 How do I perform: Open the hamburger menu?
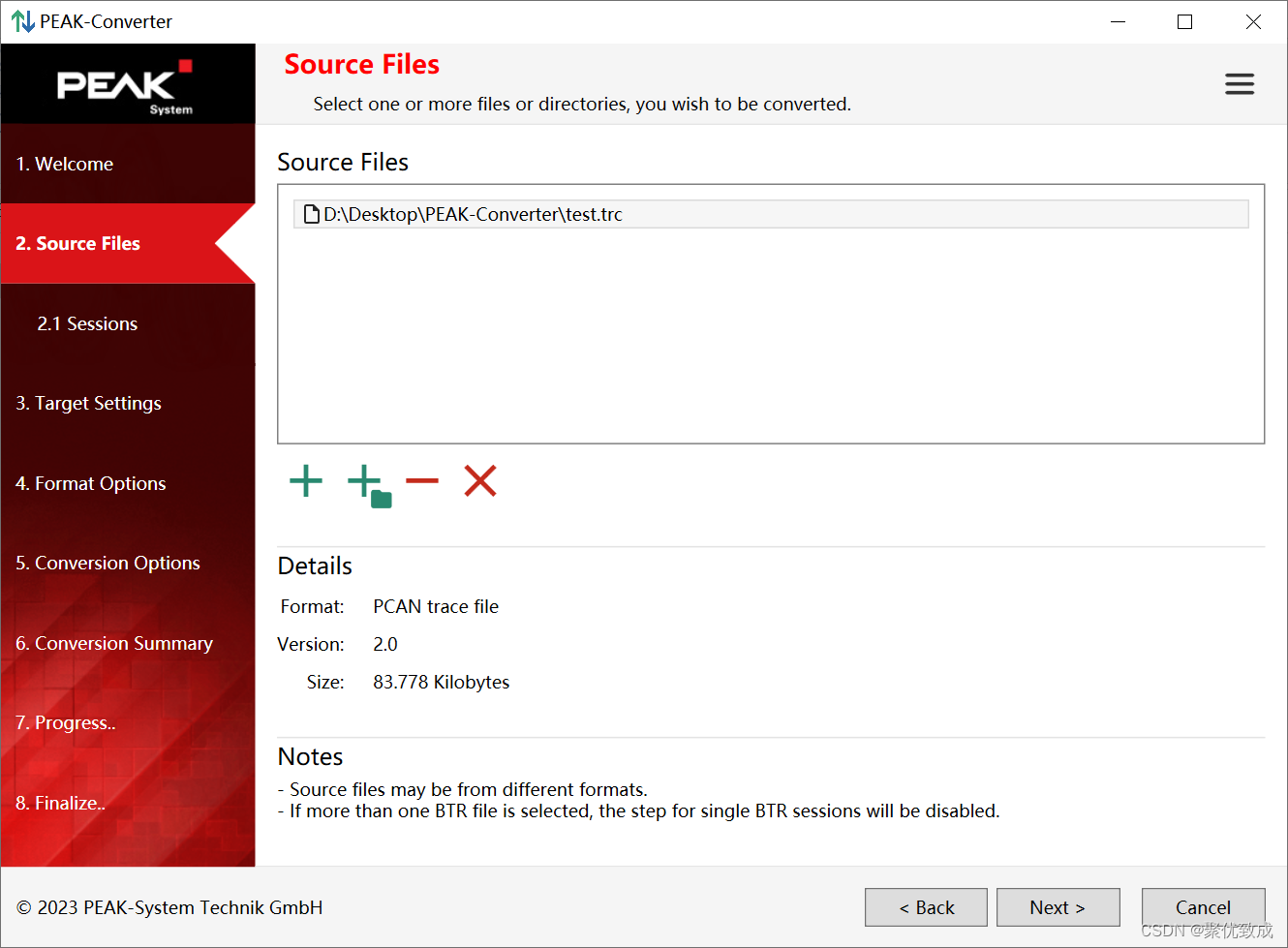coord(1240,84)
